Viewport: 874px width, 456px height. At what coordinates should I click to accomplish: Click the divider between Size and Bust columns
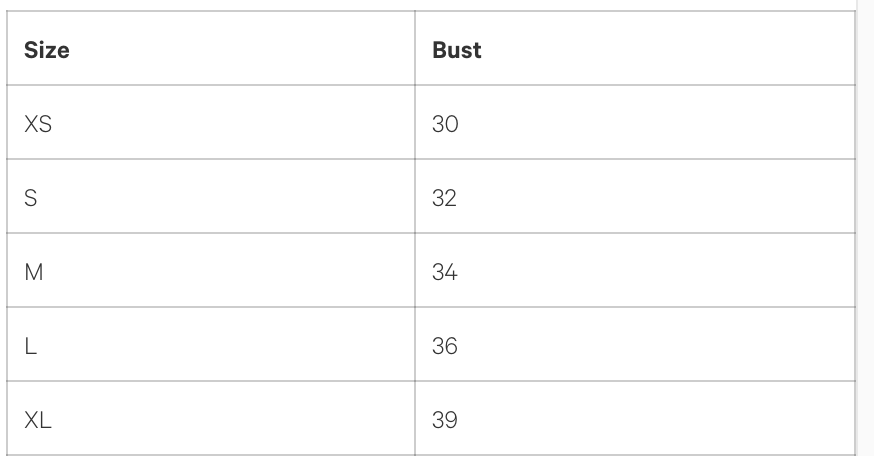point(415,230)
